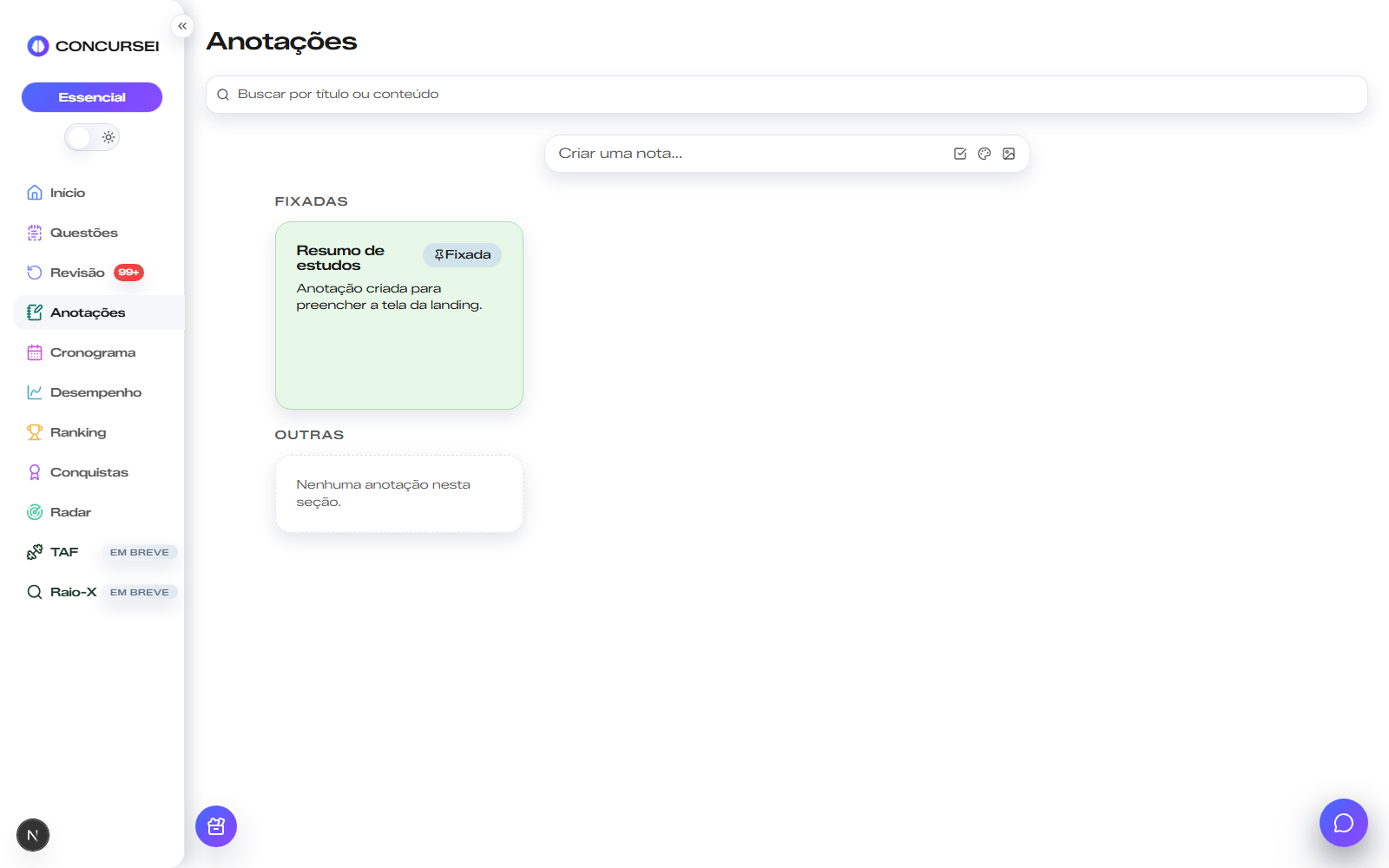Open the Conquistas achievements page
This screenshot has width=1389, height=868.
tap(89, 472)
